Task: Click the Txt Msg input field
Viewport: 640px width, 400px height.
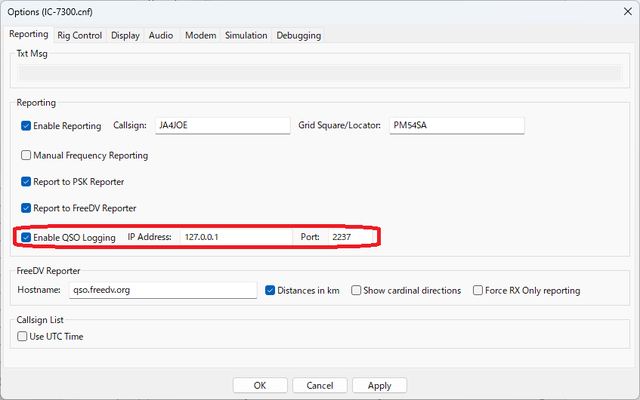Action: click(x=320, y=73)
